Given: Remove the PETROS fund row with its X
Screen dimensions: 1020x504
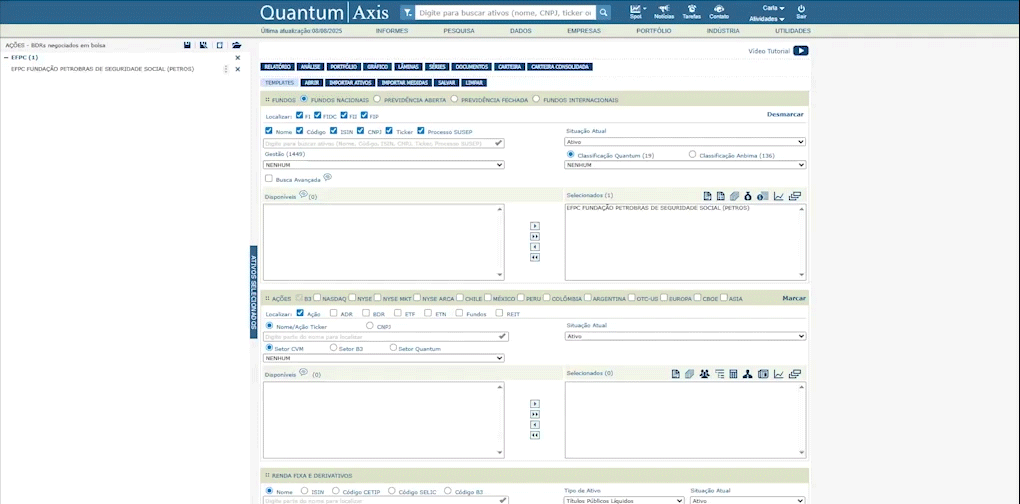Looking at the screenshot, I should tap(237, 69).
